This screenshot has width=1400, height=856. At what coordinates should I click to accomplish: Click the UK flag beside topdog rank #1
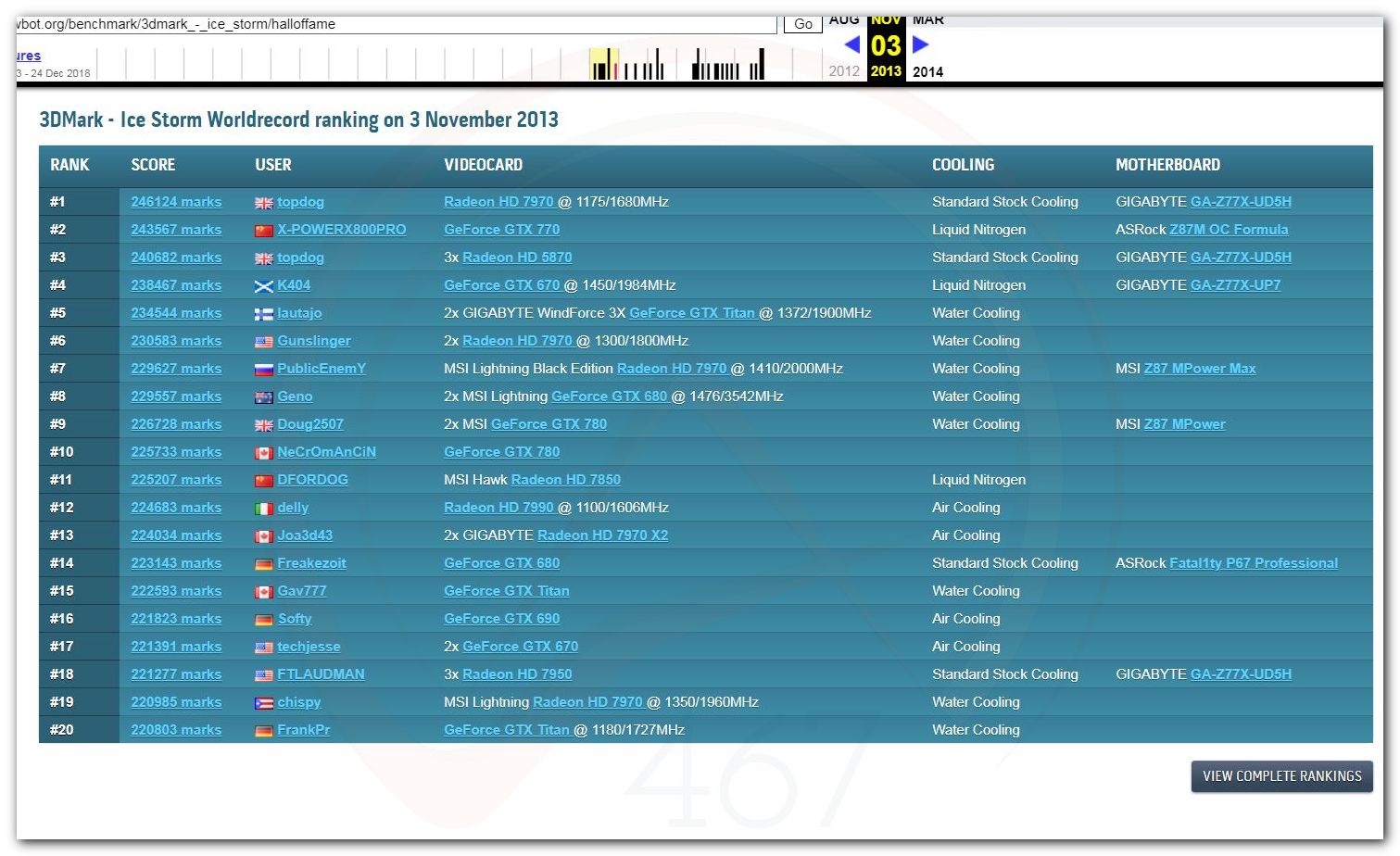tap(263, 203)
